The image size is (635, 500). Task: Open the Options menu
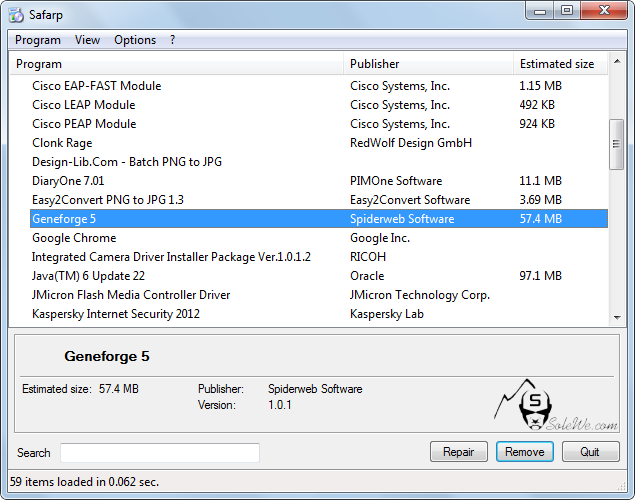click(135, 40)
